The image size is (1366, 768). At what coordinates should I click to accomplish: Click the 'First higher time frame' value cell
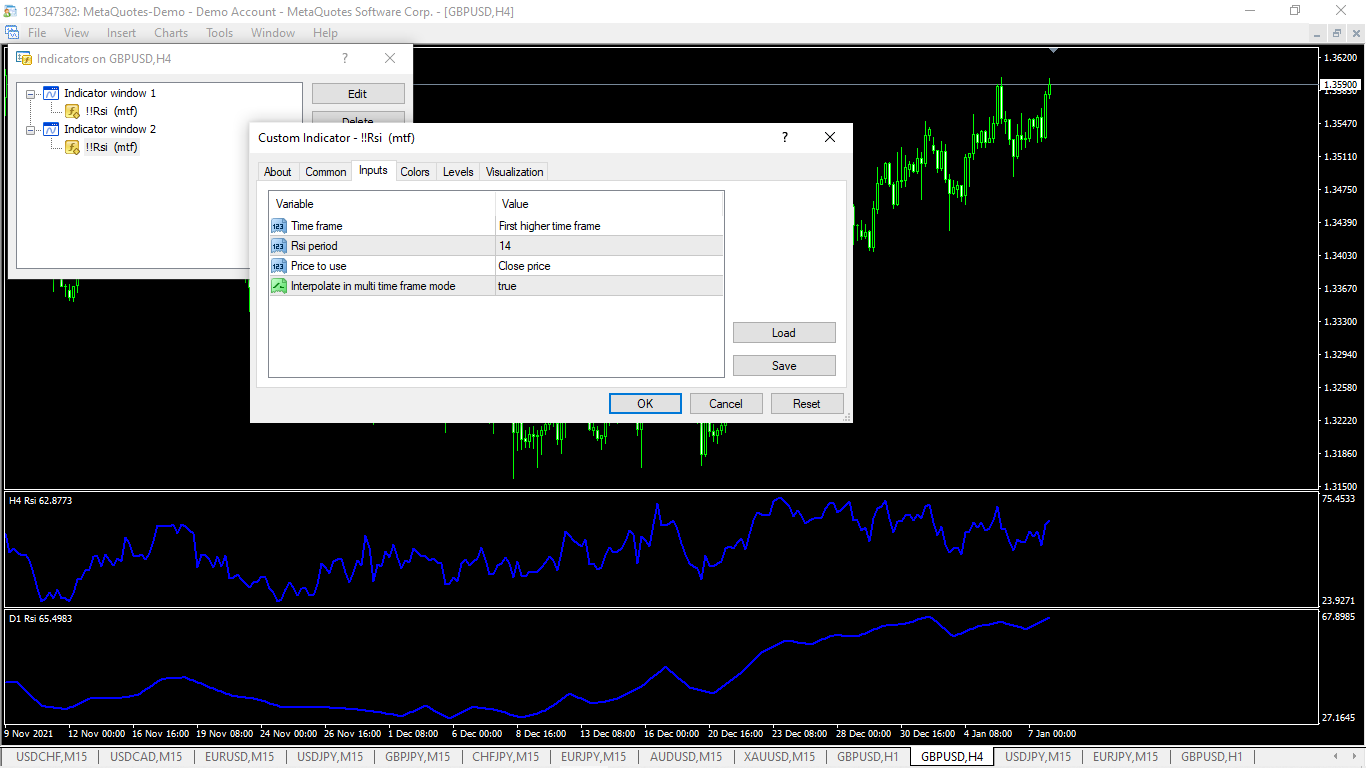[609, 226]
